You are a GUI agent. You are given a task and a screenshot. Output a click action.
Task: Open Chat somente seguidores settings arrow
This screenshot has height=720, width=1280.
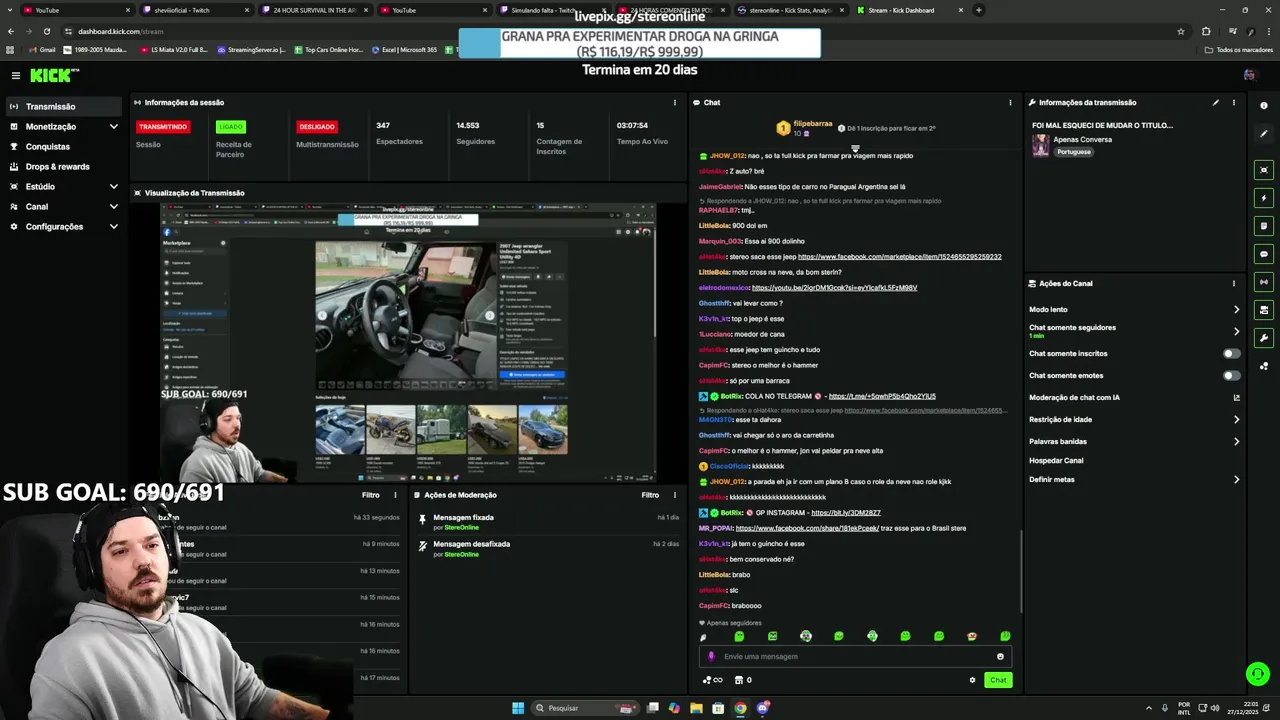[x=1236, y=331]
